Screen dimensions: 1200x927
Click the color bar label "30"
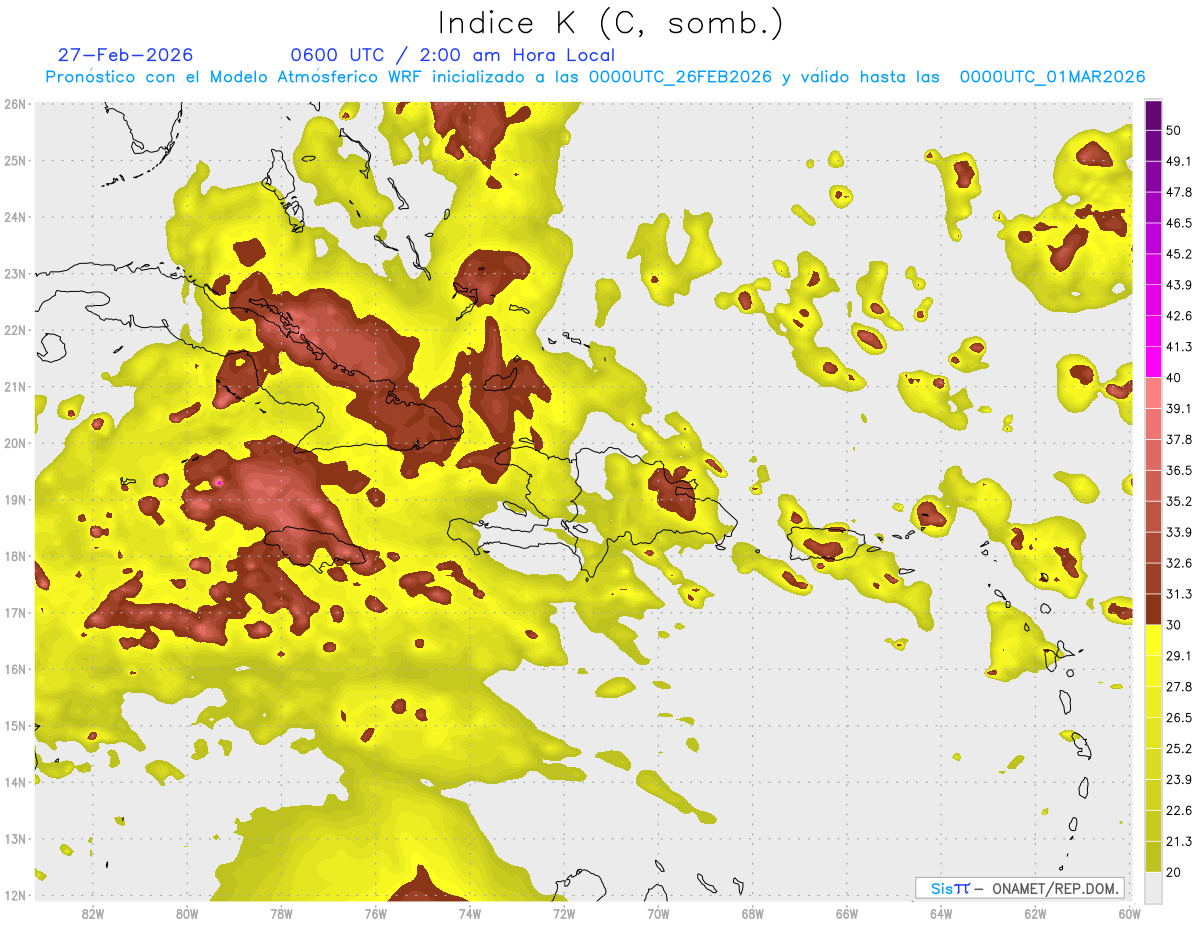(x=1174, y=625)
